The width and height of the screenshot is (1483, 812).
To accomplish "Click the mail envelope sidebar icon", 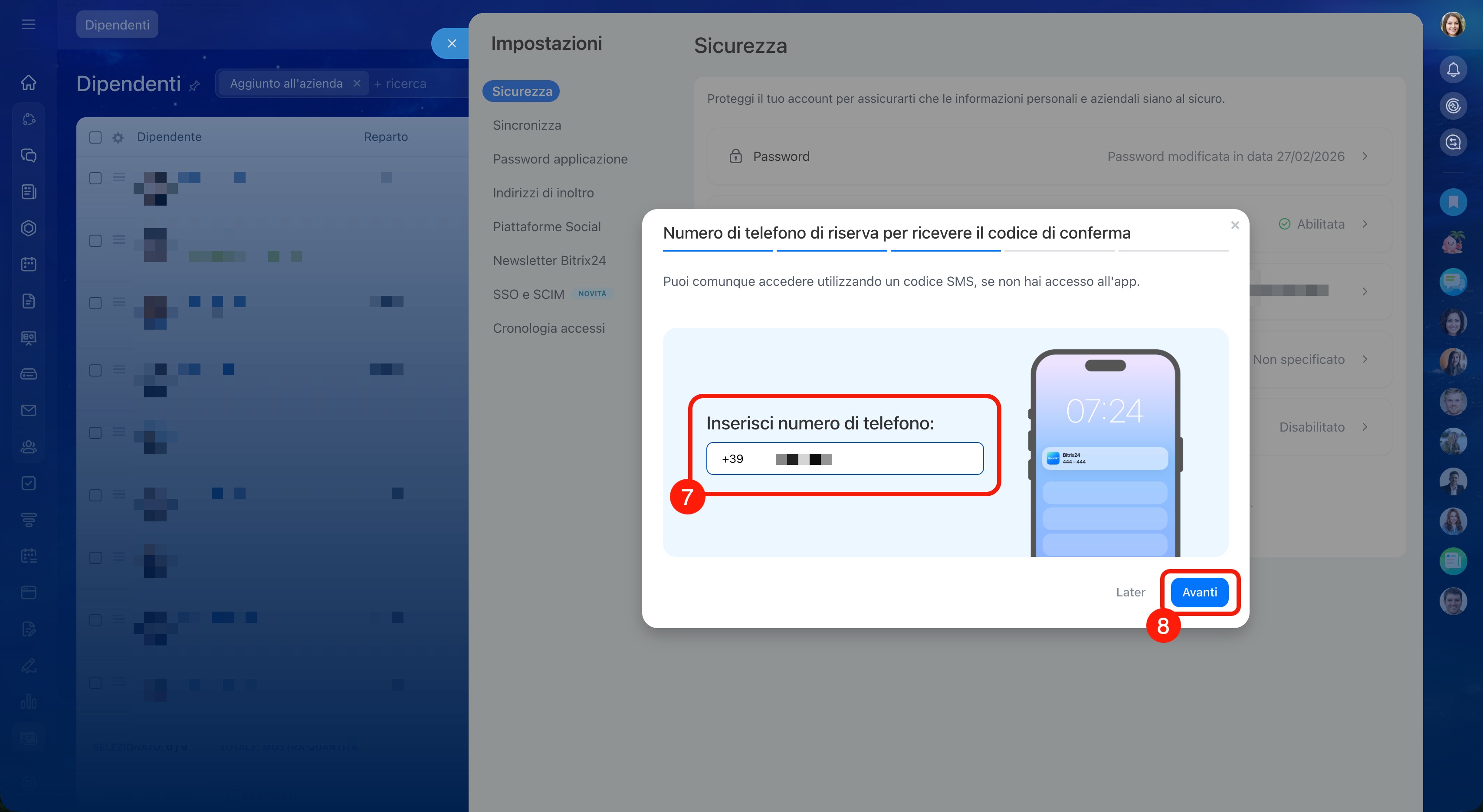I will coord(28,410).
